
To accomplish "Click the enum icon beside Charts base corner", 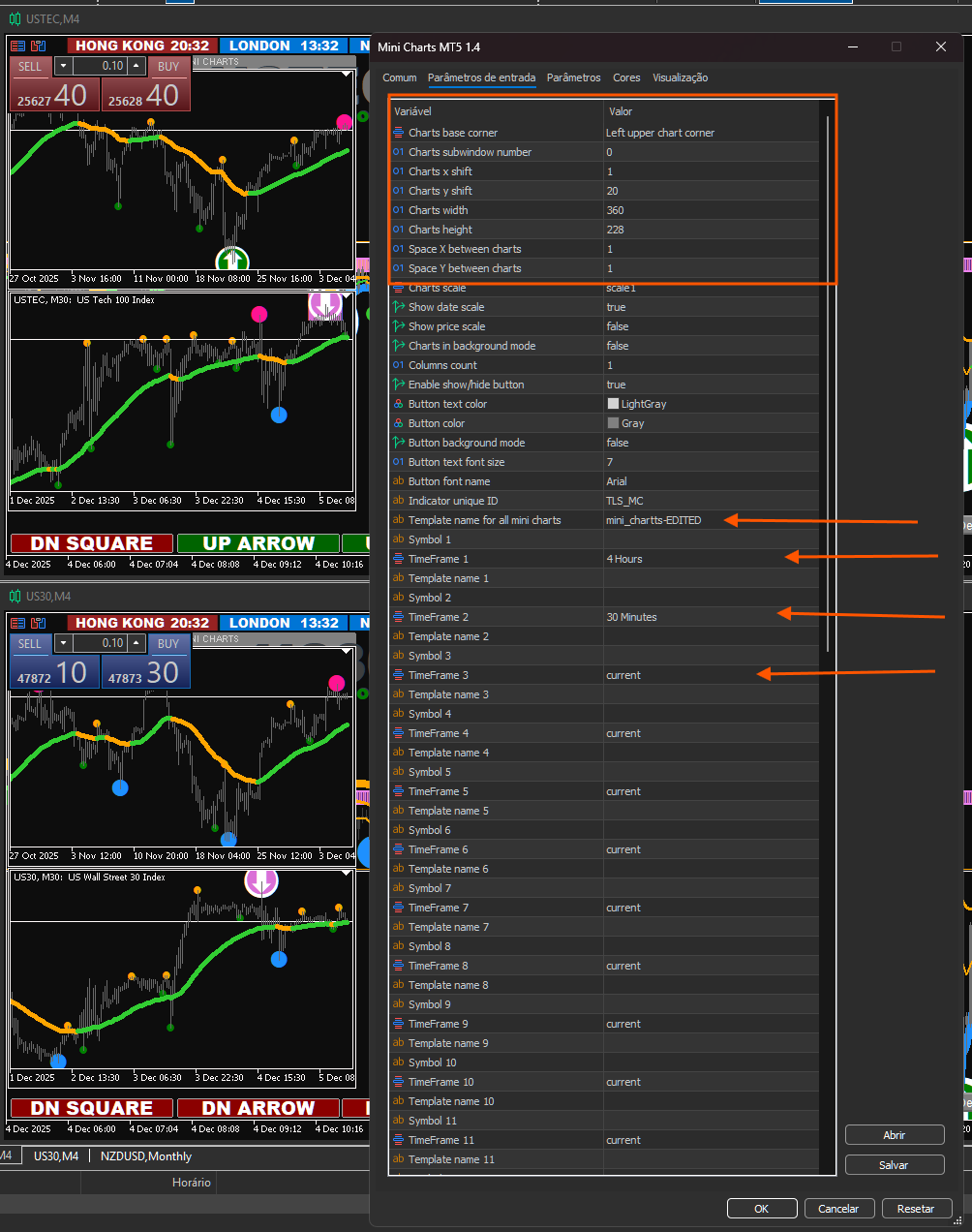I will tap(398, 133).
